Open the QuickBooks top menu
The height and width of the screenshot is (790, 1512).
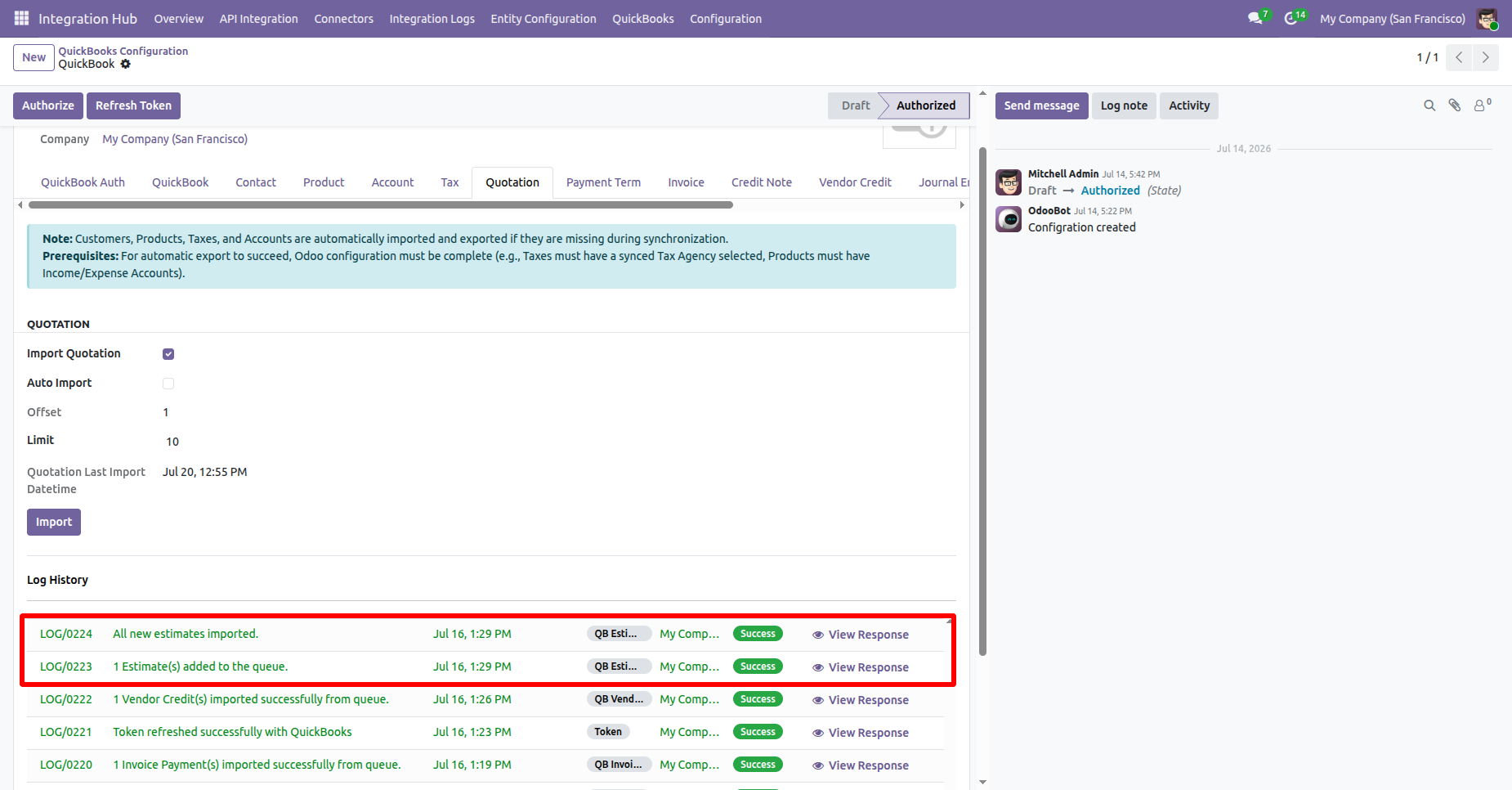click(x=643, y=18)
